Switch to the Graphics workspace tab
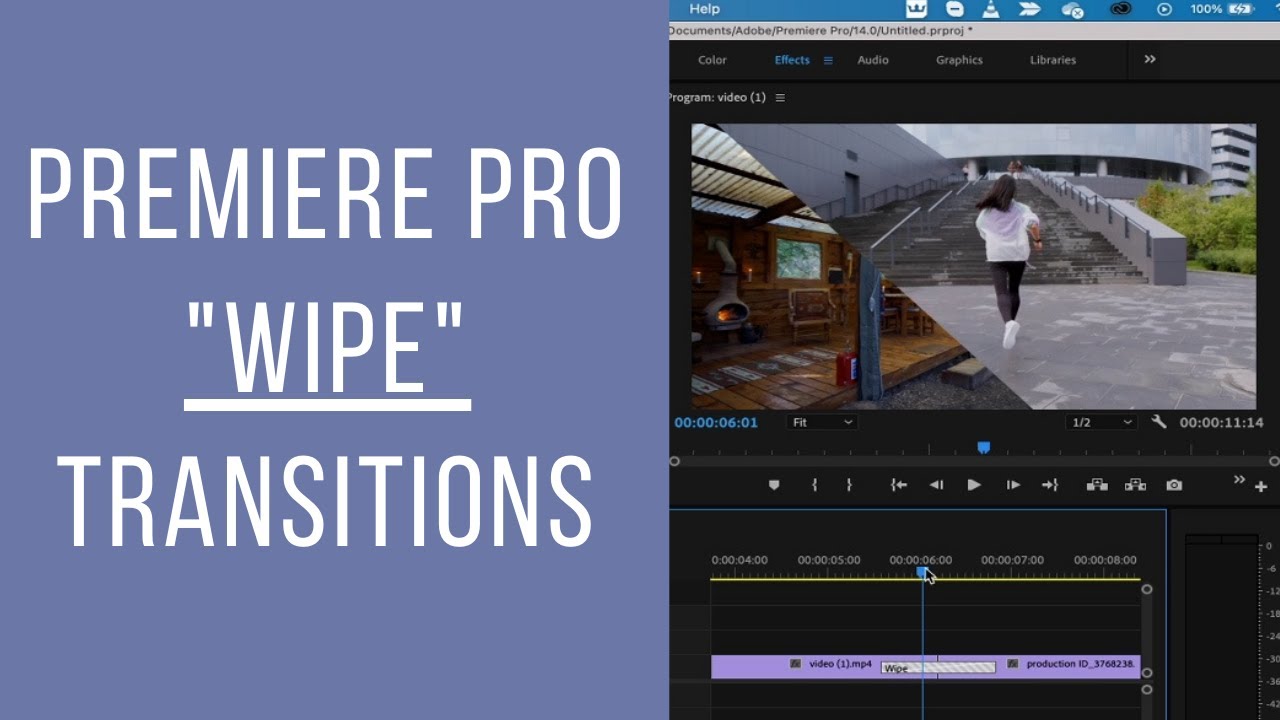This screenshot has width=1280, height=720. (959, 60)
